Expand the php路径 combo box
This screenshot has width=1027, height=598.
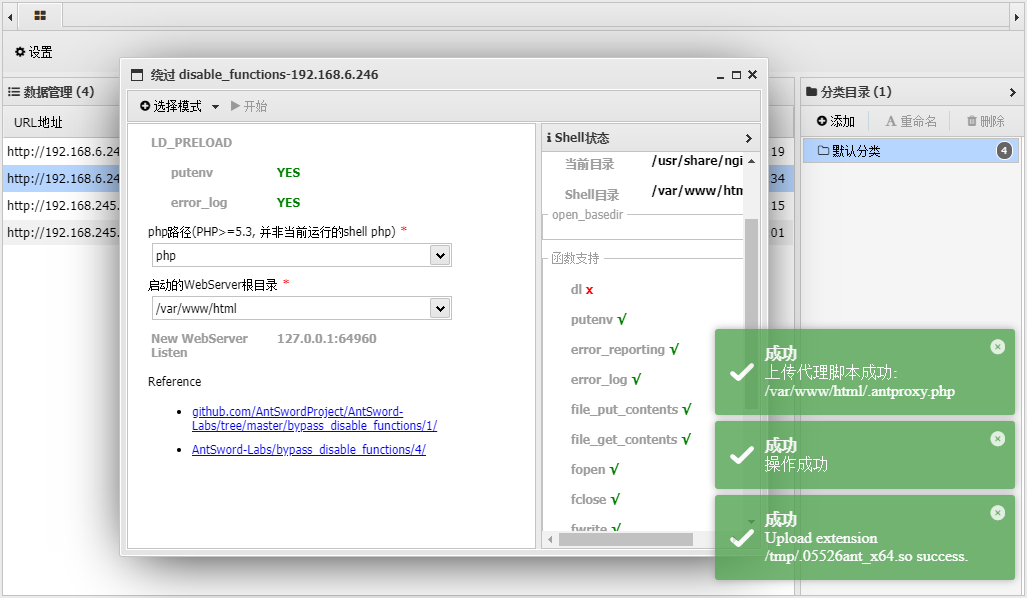tap(439, 256)
